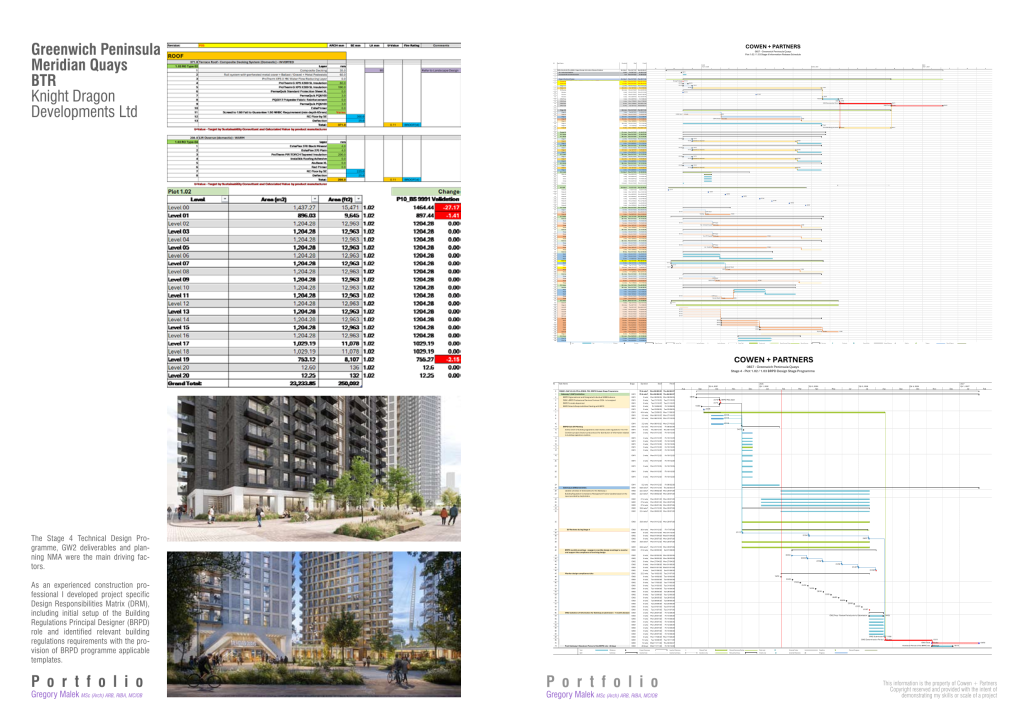
Task: Select the 'Level 19' row label
Action: pos(179,359)
